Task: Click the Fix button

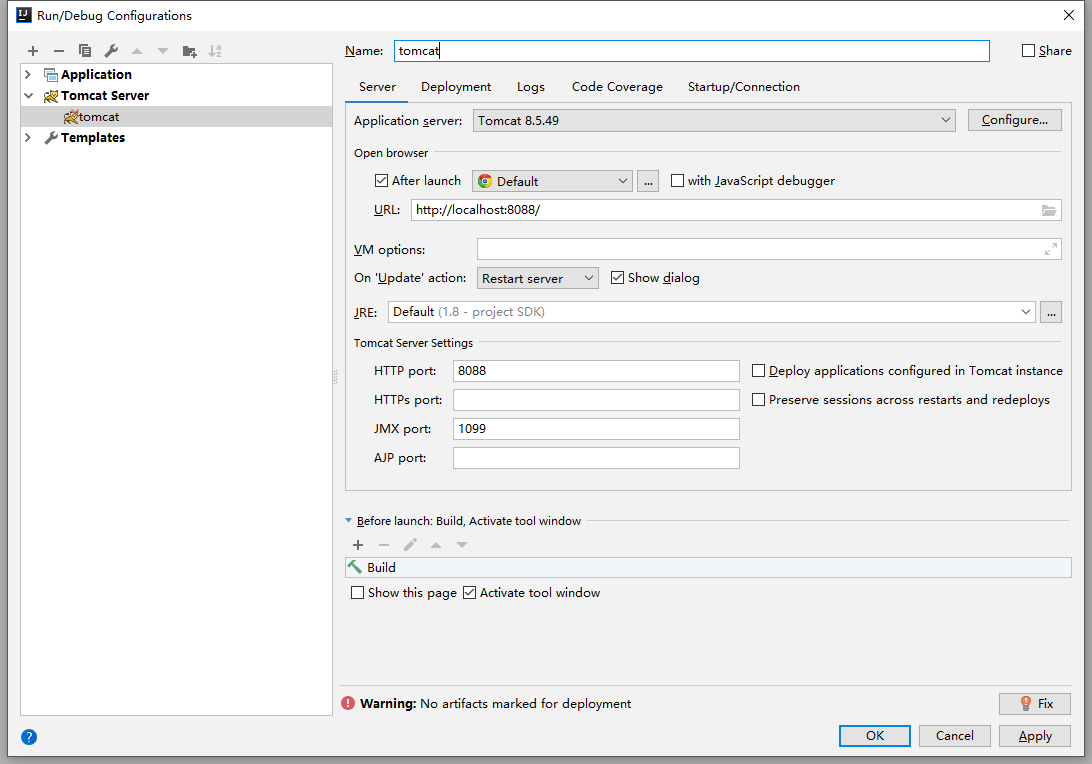Action: [1035, 703]
